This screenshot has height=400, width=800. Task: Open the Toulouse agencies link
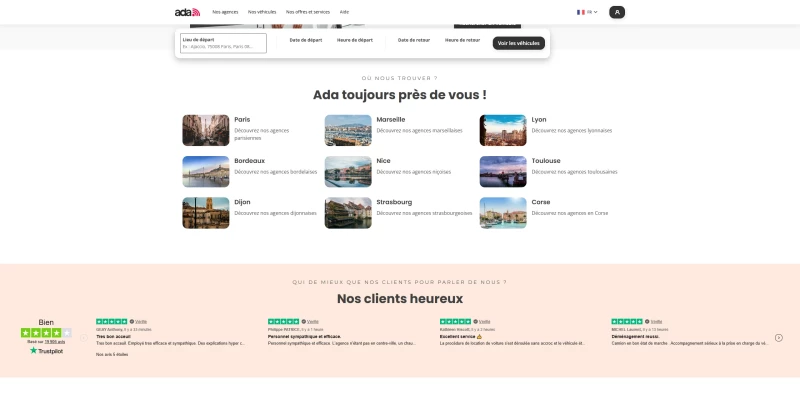[x=546, y=161]
